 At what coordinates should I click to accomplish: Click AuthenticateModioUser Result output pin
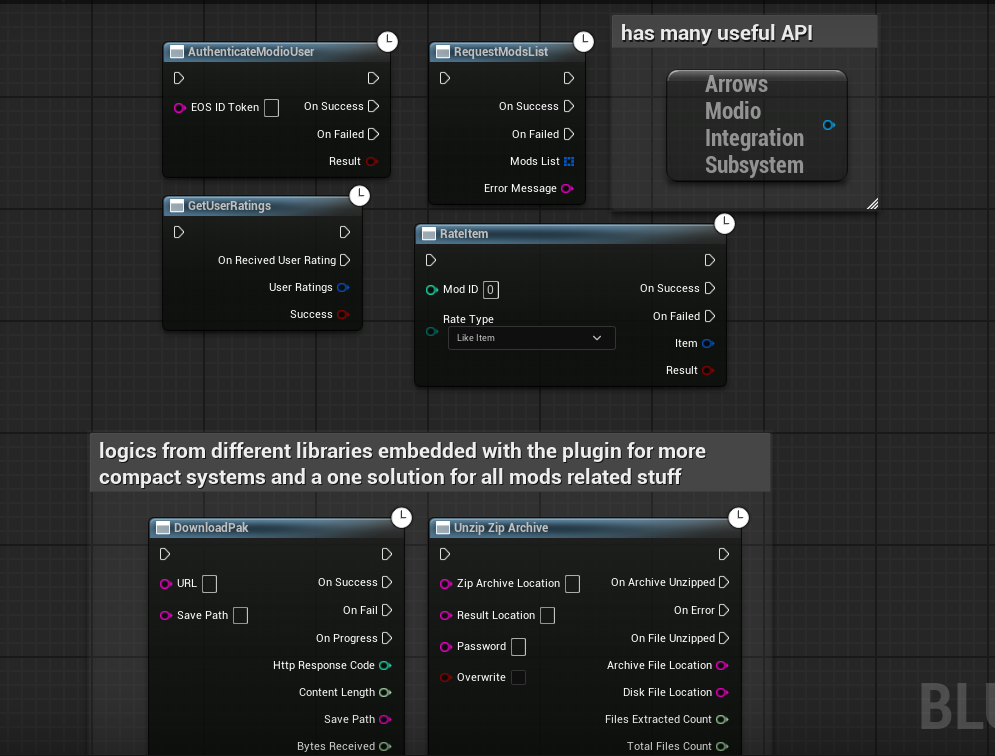372,161
